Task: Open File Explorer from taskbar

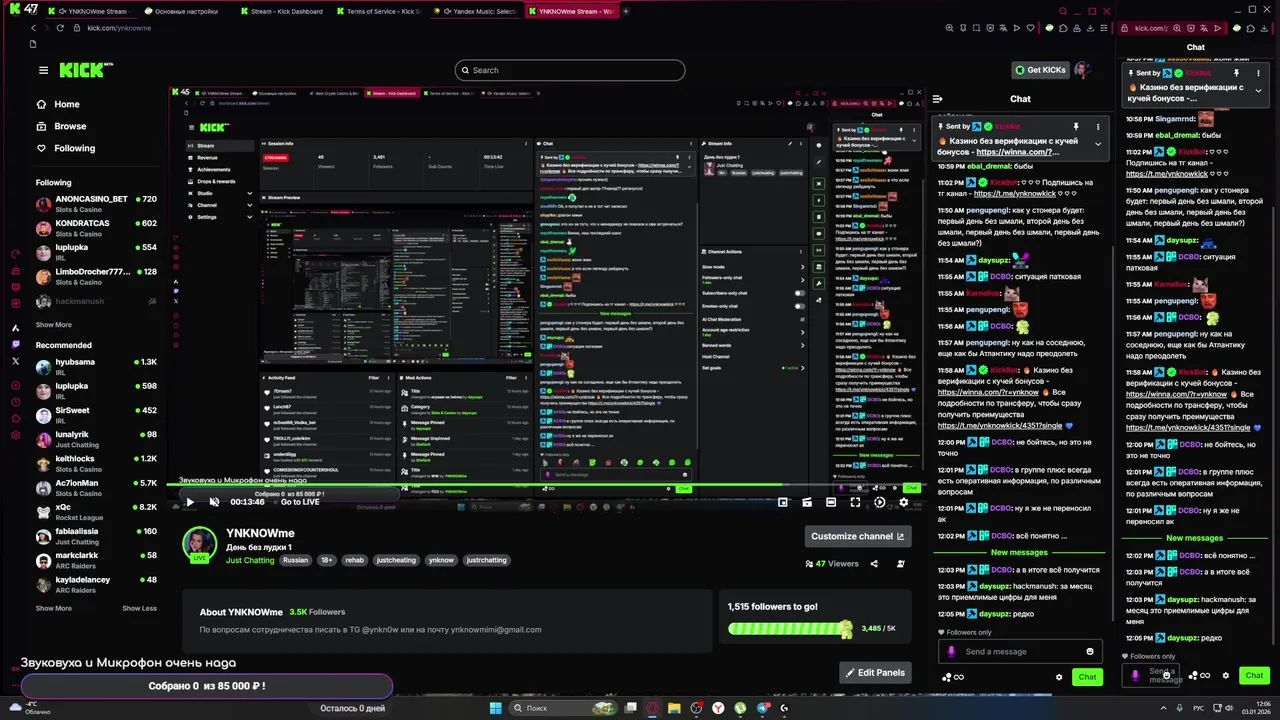Action: click(x=675, y=708)
